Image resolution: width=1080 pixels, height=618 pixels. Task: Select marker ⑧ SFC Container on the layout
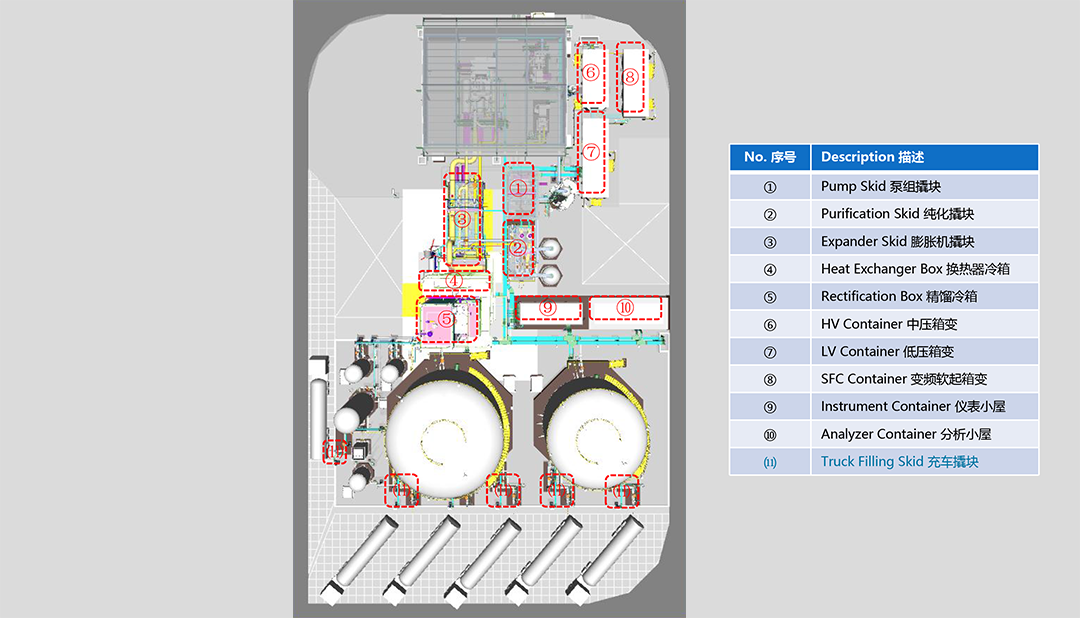[x=630, y=76]
